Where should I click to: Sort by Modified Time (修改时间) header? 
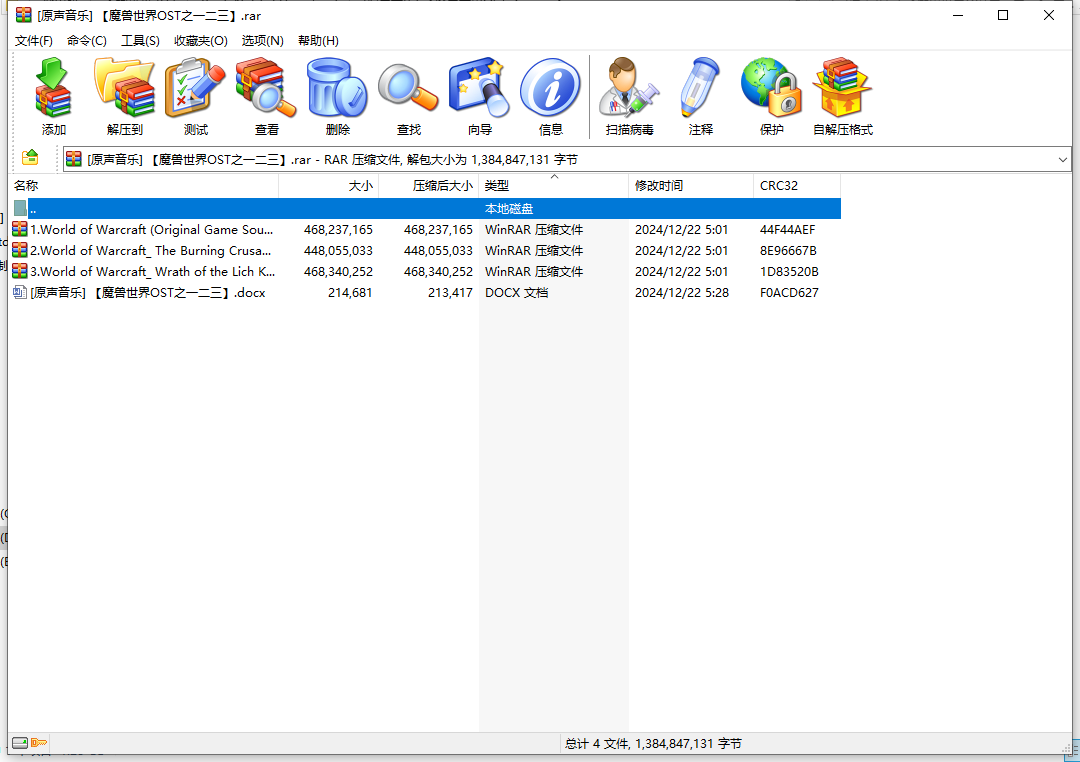click(691, 185)
